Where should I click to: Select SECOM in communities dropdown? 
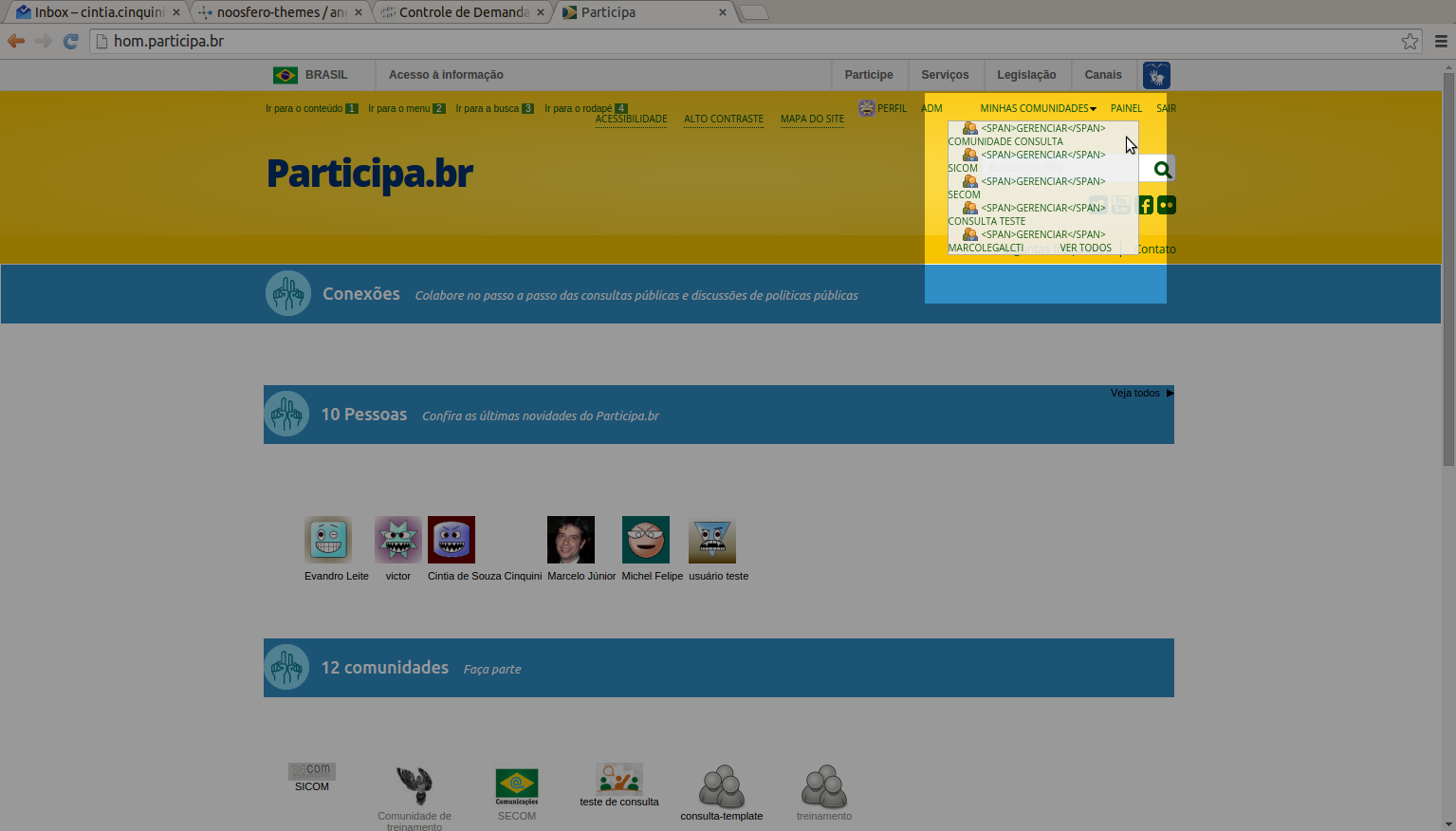tap(964, 194)
